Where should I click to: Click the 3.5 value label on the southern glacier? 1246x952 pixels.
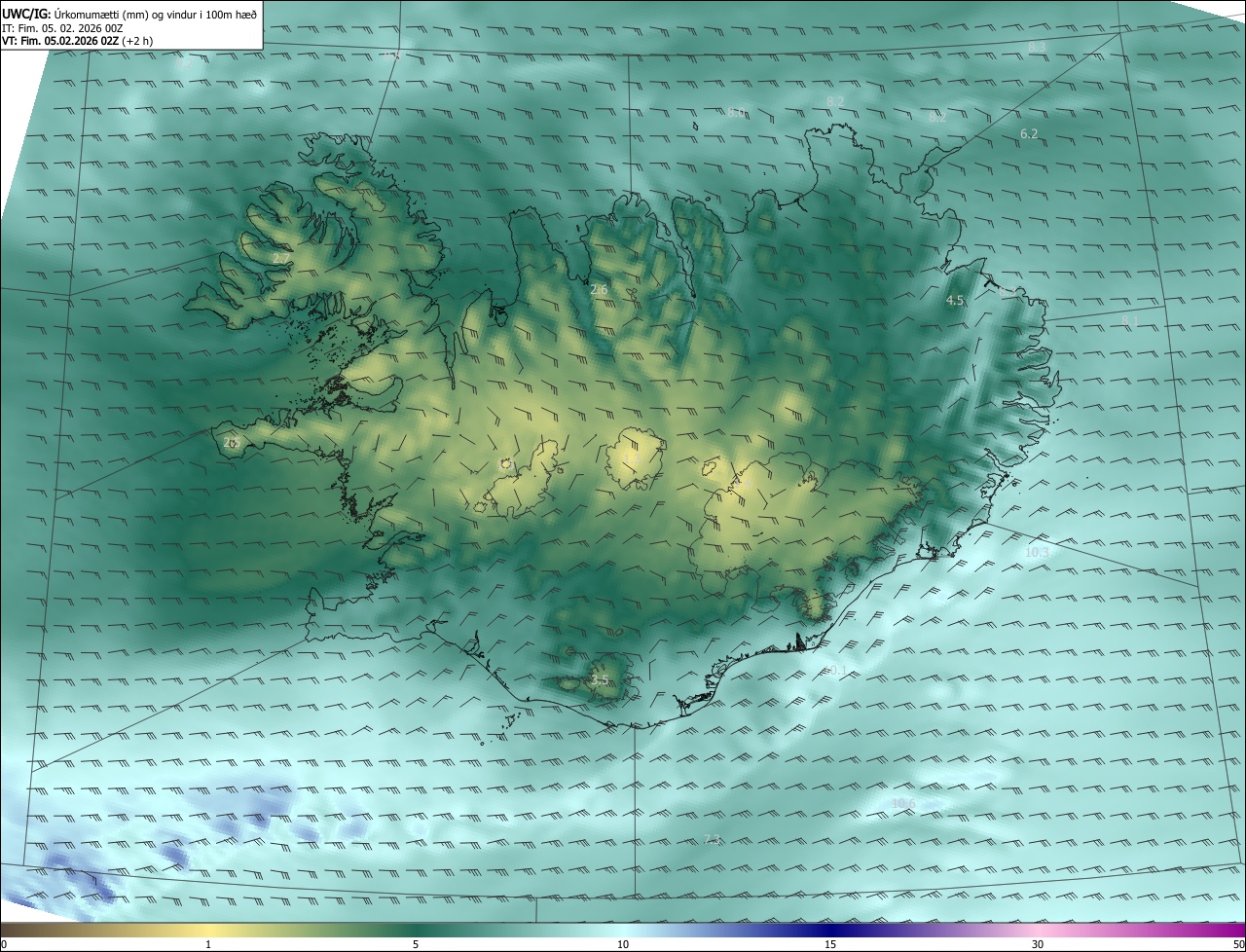click(x=600, y=680)
